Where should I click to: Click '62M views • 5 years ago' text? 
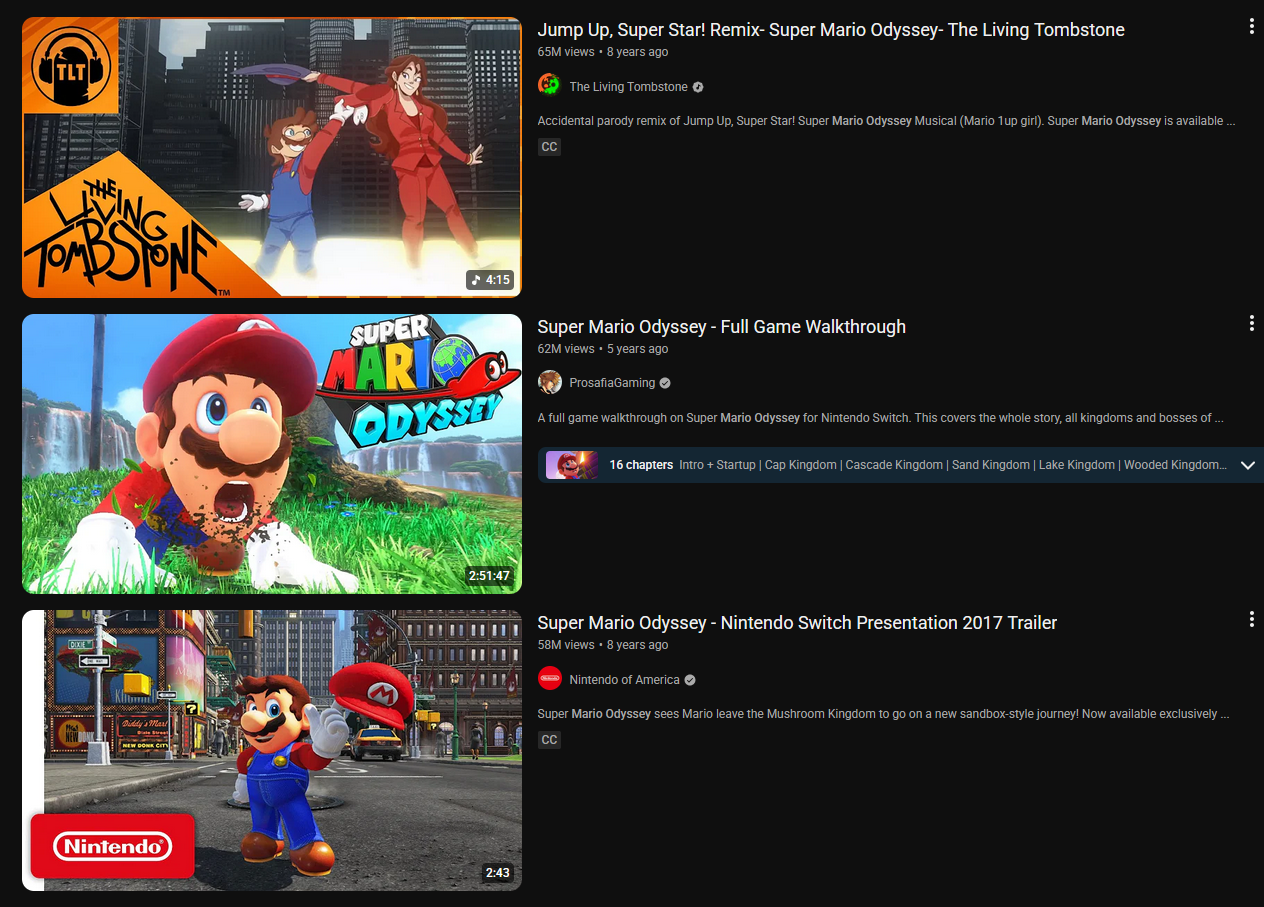tap(603, 349)
